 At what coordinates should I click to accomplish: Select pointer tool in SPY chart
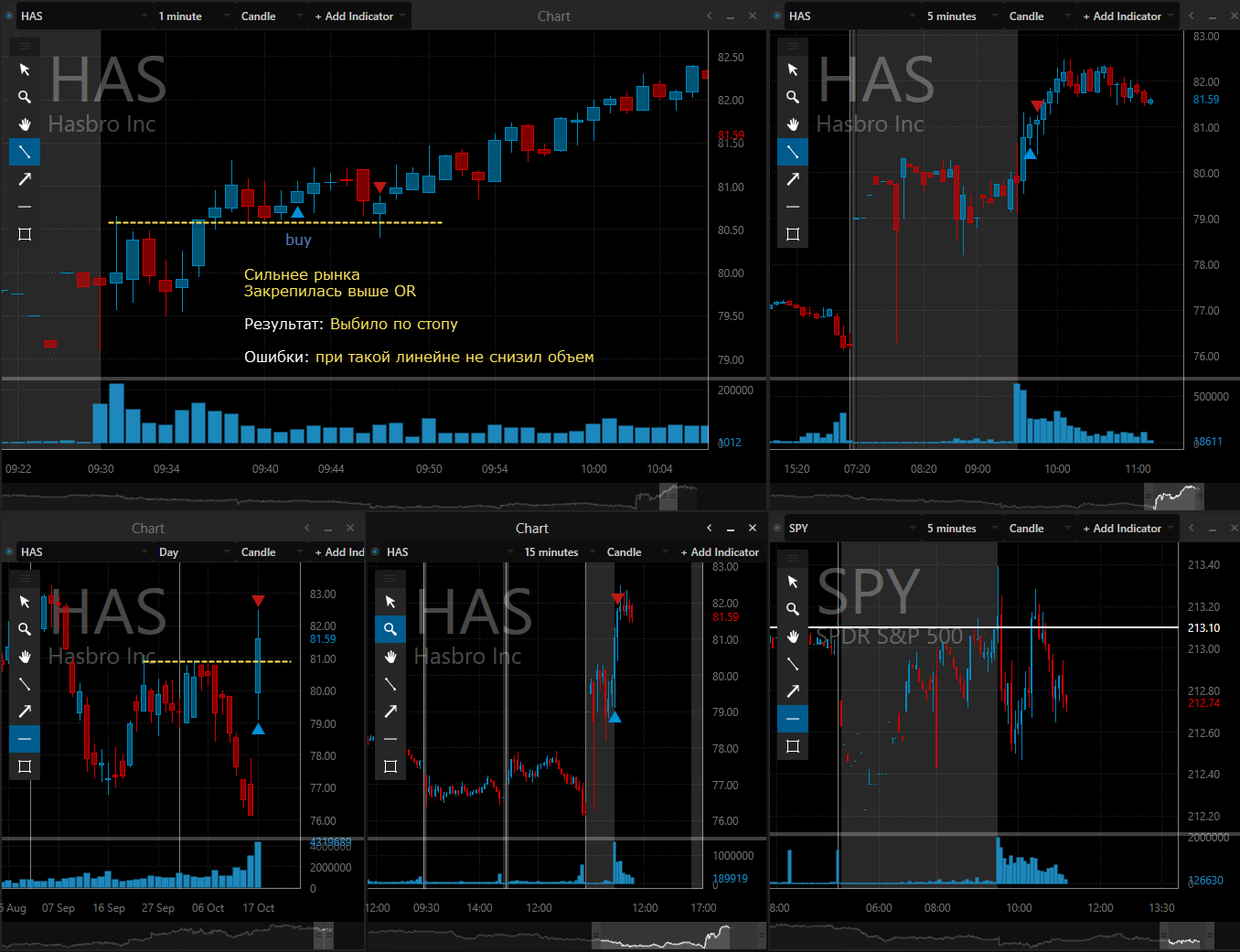pos(793,582)
